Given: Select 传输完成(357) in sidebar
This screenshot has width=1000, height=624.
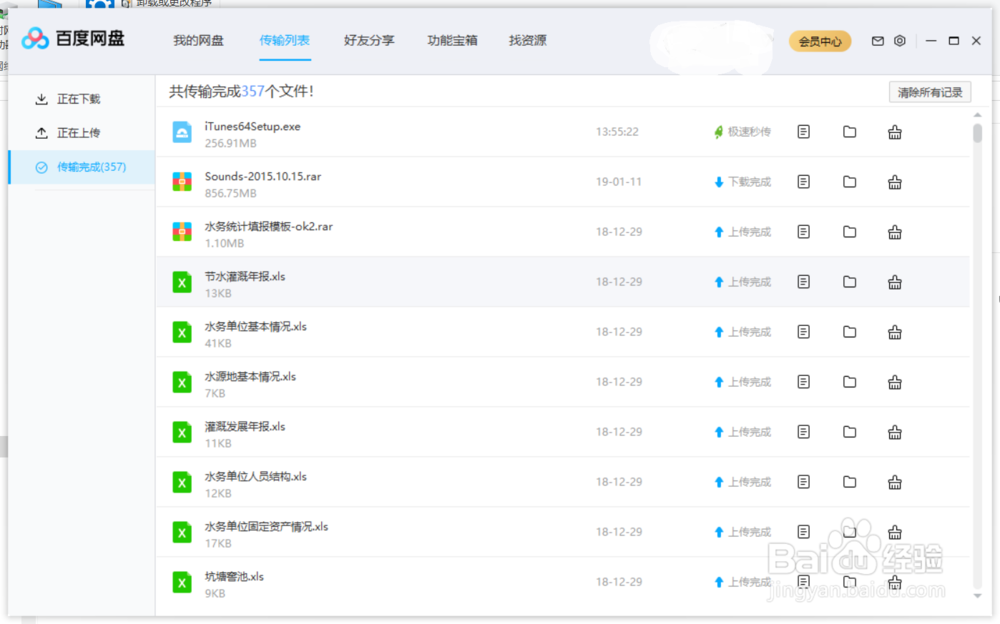Looking at the screenshot, I should (x=82, y=167).
